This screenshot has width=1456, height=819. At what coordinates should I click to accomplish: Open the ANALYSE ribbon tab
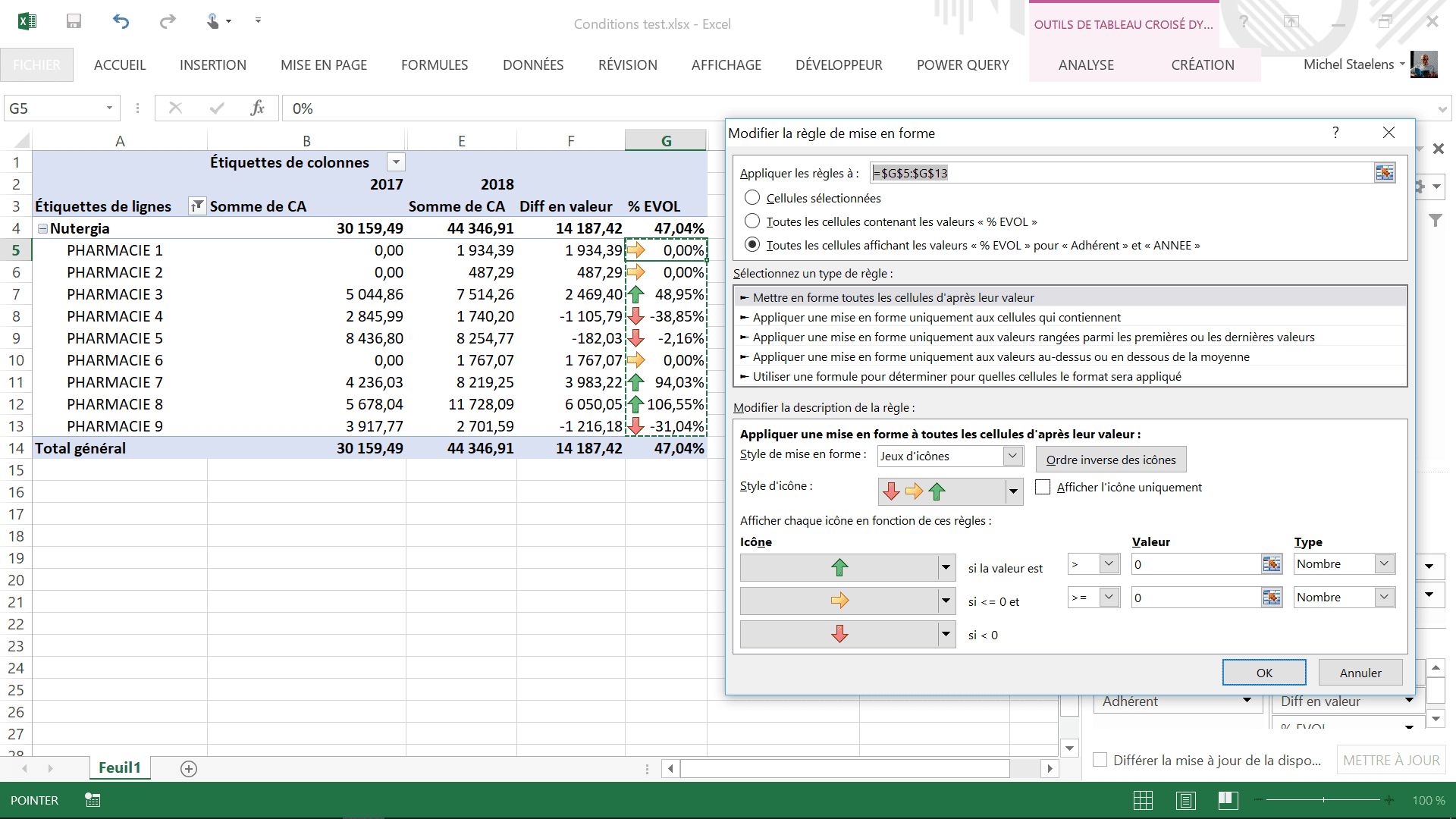tap(1086, 65)
